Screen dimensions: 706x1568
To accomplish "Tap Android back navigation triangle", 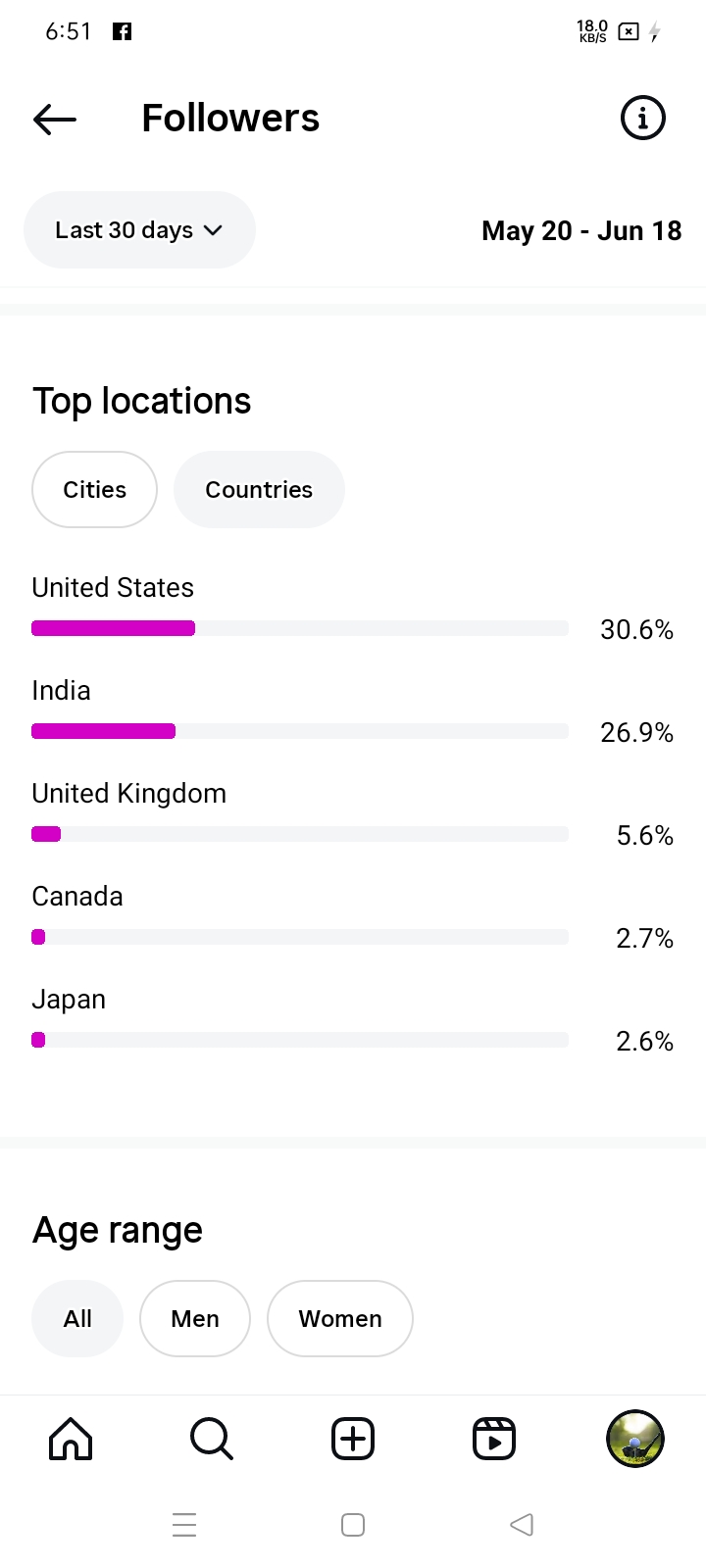I will click(x=522, y=1525).
